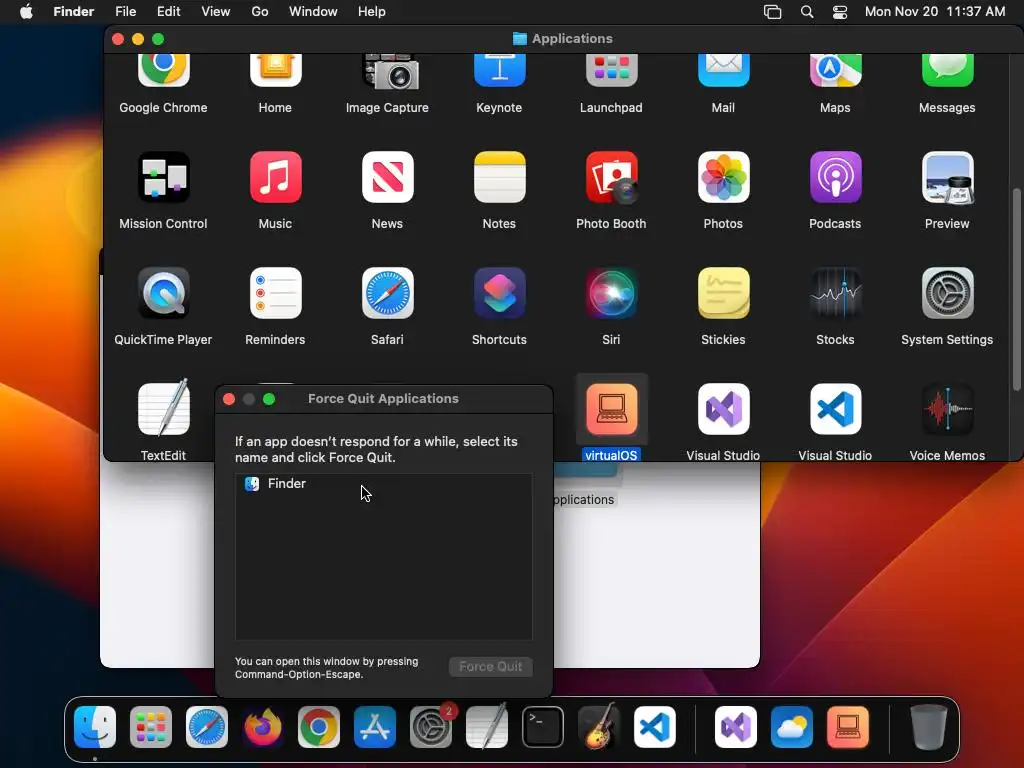This screenshot has width=1024, height=768.
Task: Select the Notes app icon
Action: [500, 177]
